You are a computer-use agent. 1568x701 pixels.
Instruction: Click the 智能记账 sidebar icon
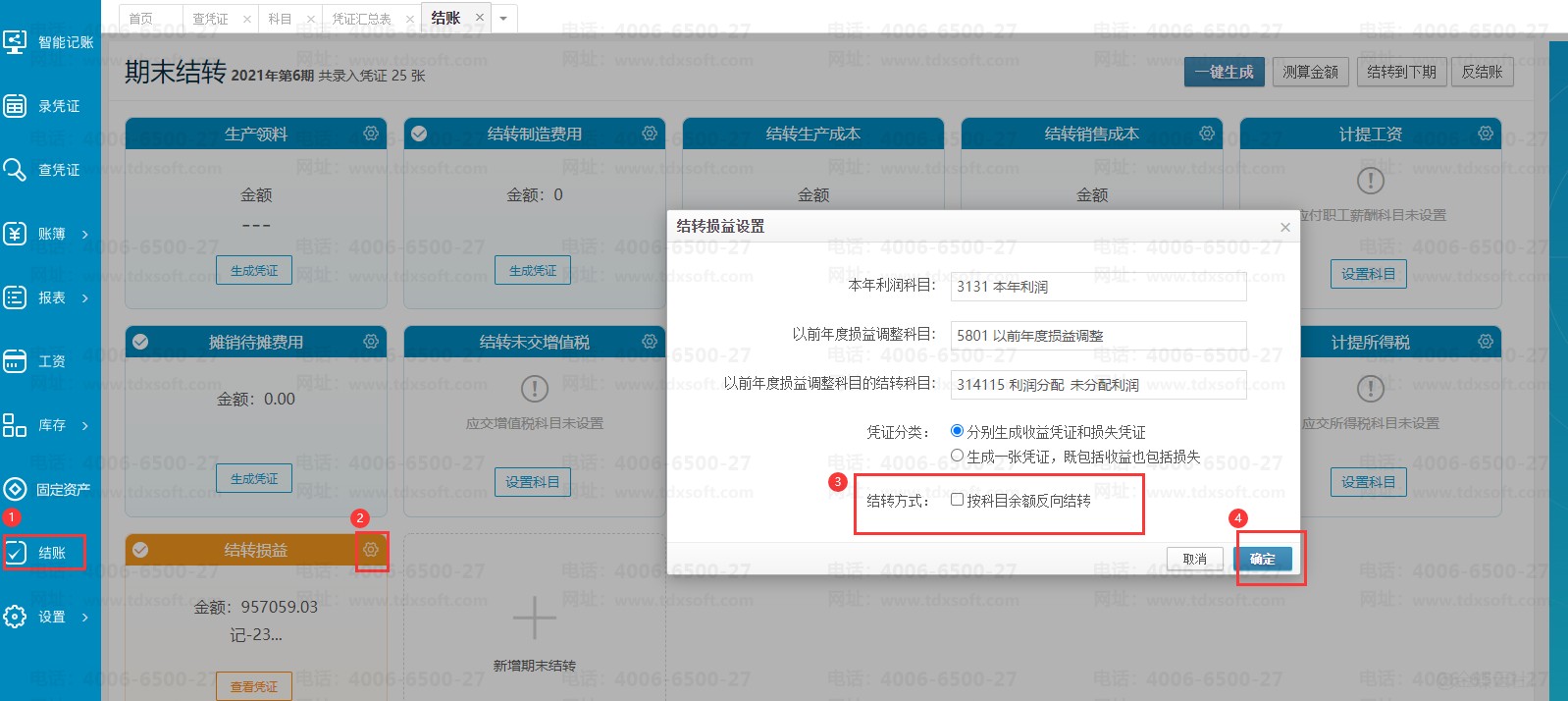15,42
